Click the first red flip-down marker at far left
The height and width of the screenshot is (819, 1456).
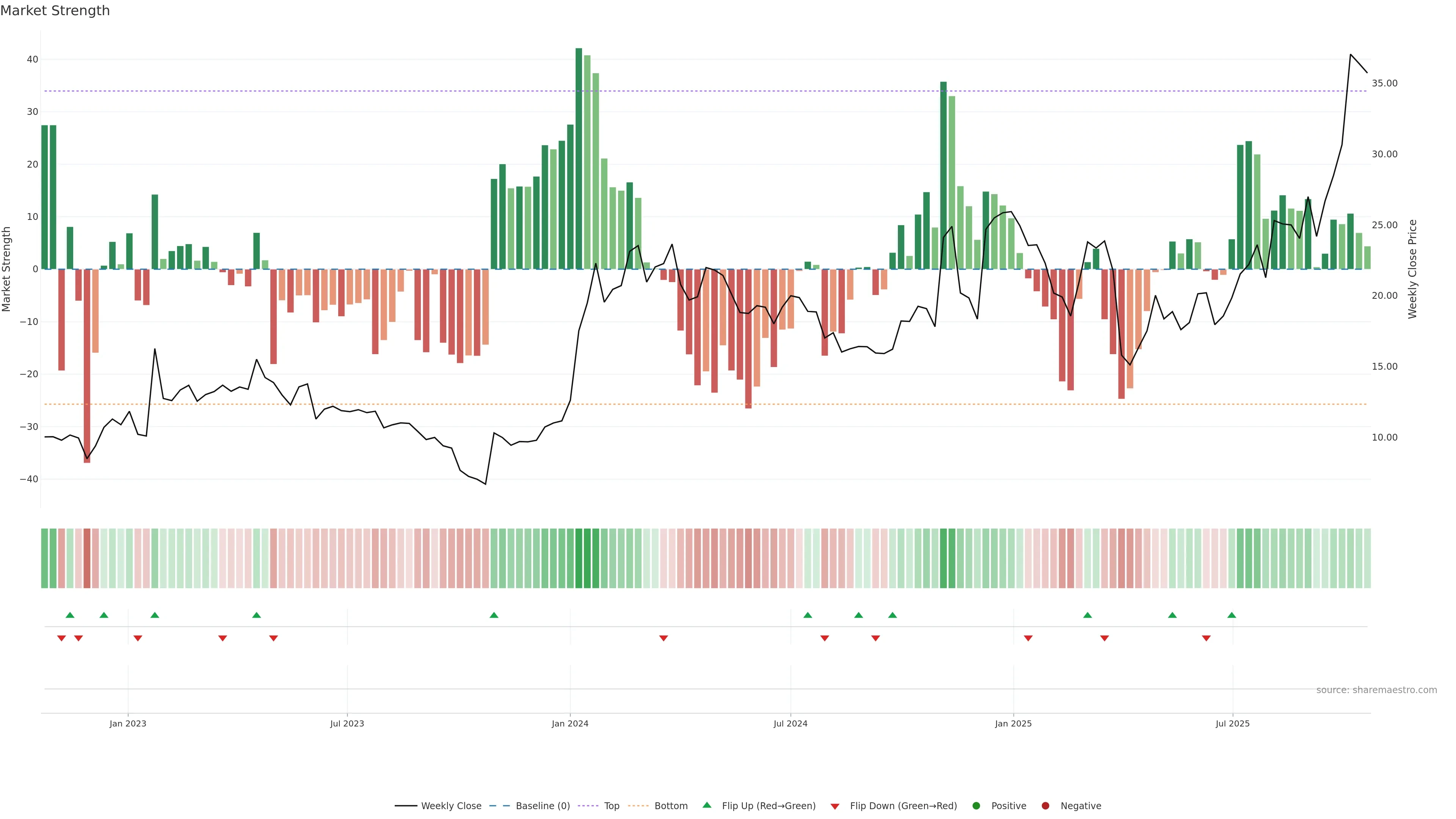tap(61, 638)
